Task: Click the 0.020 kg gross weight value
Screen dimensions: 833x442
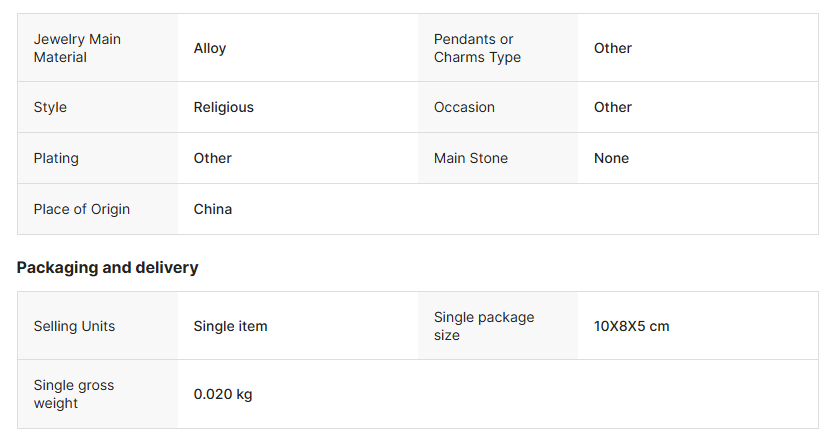Action: pyautogui.click(x=223, y=394)
